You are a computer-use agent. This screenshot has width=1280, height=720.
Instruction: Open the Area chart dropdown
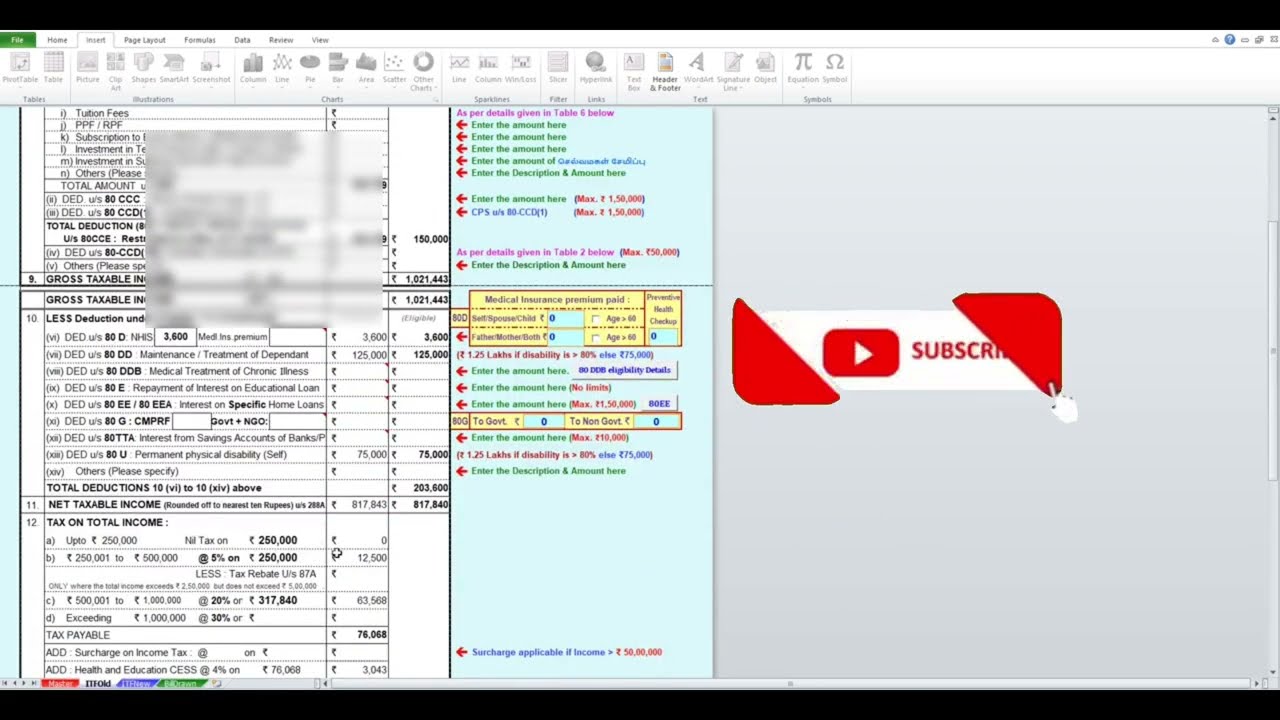pos(366,68)
